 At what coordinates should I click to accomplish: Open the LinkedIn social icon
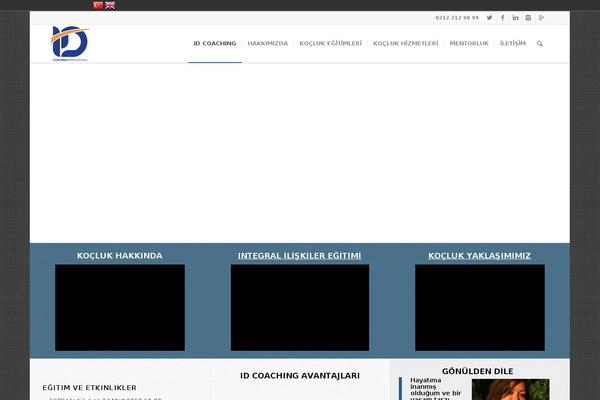click(x=515, y=17)
